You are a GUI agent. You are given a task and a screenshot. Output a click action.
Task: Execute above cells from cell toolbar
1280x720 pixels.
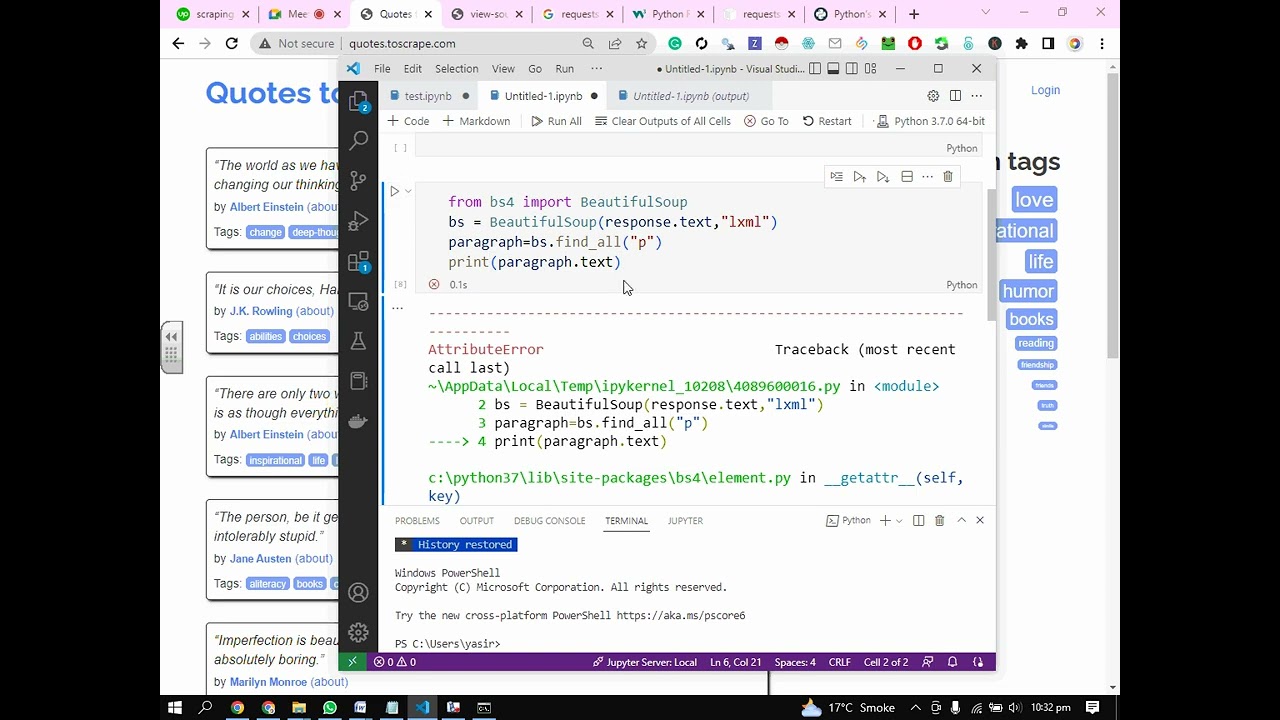click(859, 177)
